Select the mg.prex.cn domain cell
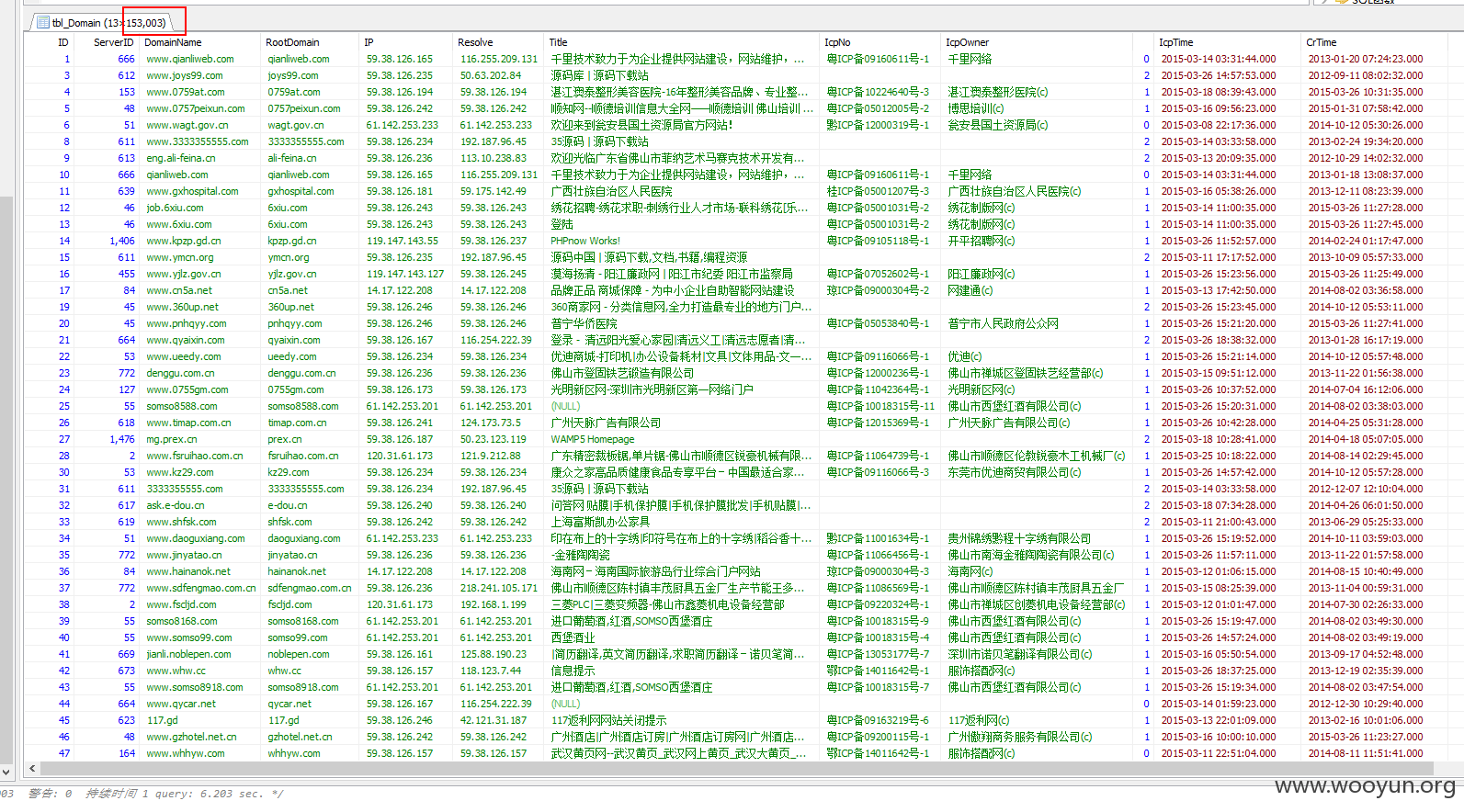Viewport: 1464px width, 812px height. coord(172,439)
